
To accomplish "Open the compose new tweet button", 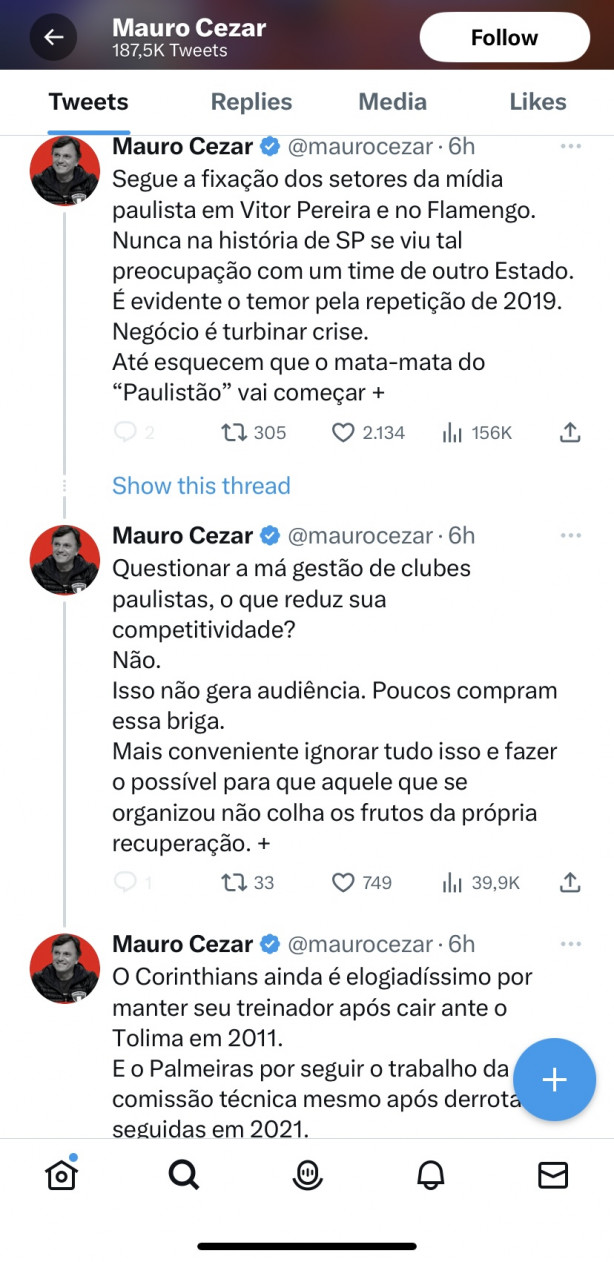I will 554,1079.
